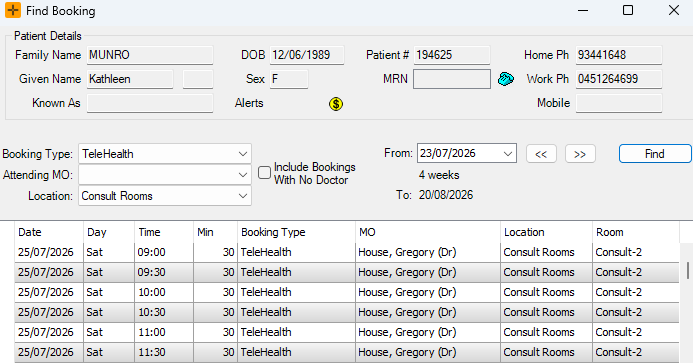Click the Family Name field
The image size is (693, 363).
click(x=150, y=55)
